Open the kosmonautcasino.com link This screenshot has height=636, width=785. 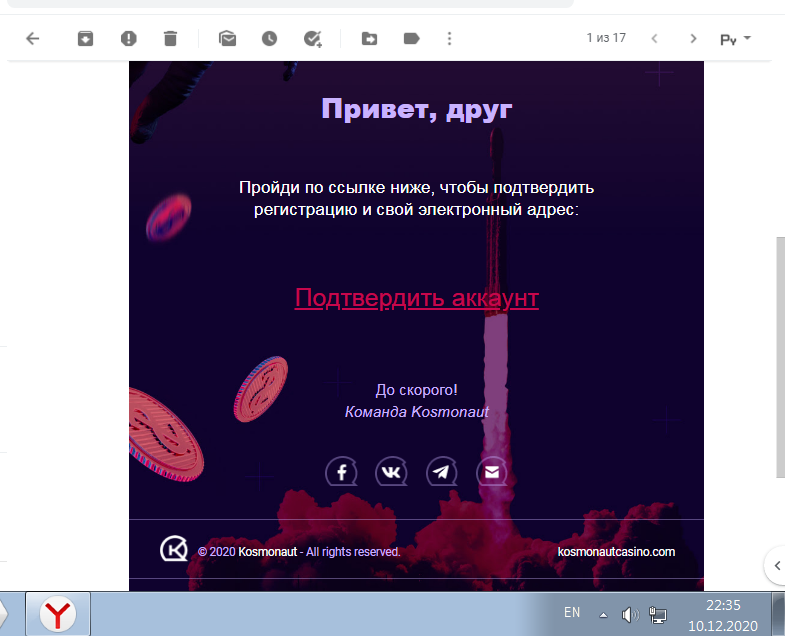(616, 552)
